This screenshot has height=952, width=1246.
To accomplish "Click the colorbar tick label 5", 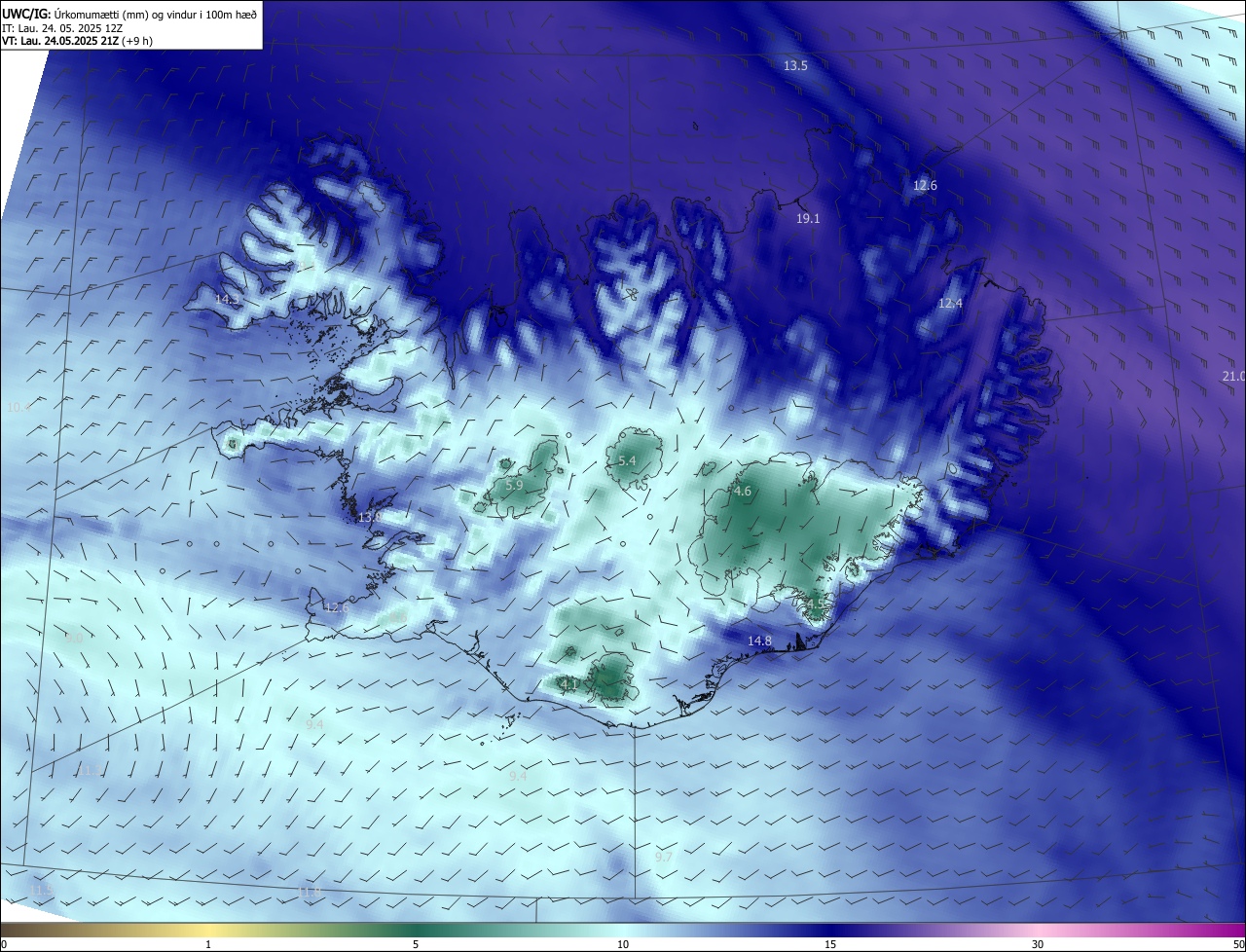I will click(x=416, y=944).
